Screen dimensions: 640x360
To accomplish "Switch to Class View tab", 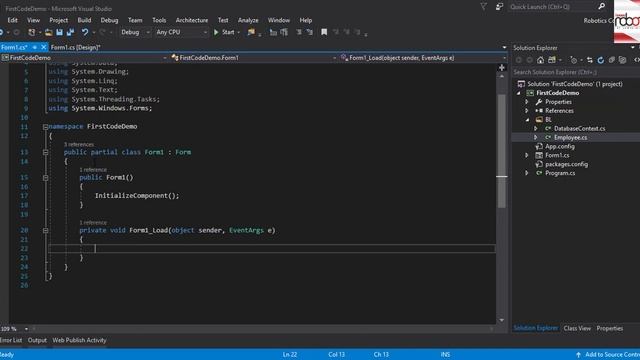I will (x=577, y=328).
